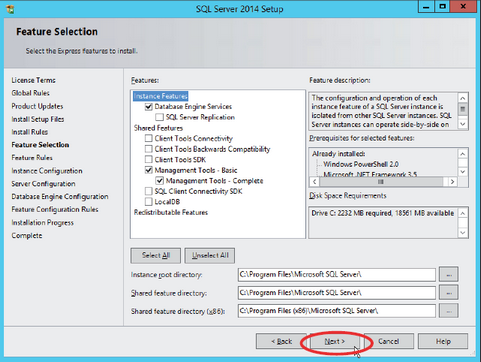481x362 pixels.
Task: Check Client Tools Connectivity
Action: pos(149,138)
